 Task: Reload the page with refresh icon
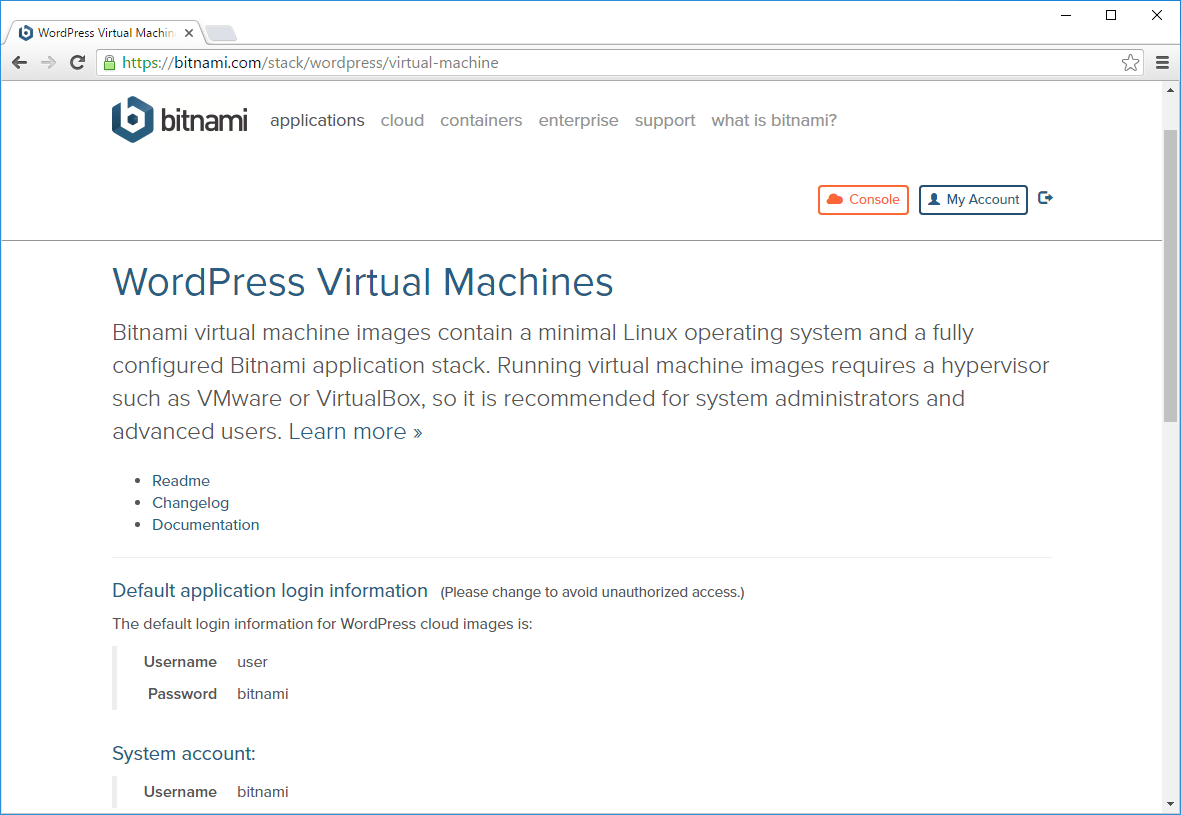coord(77,63)
